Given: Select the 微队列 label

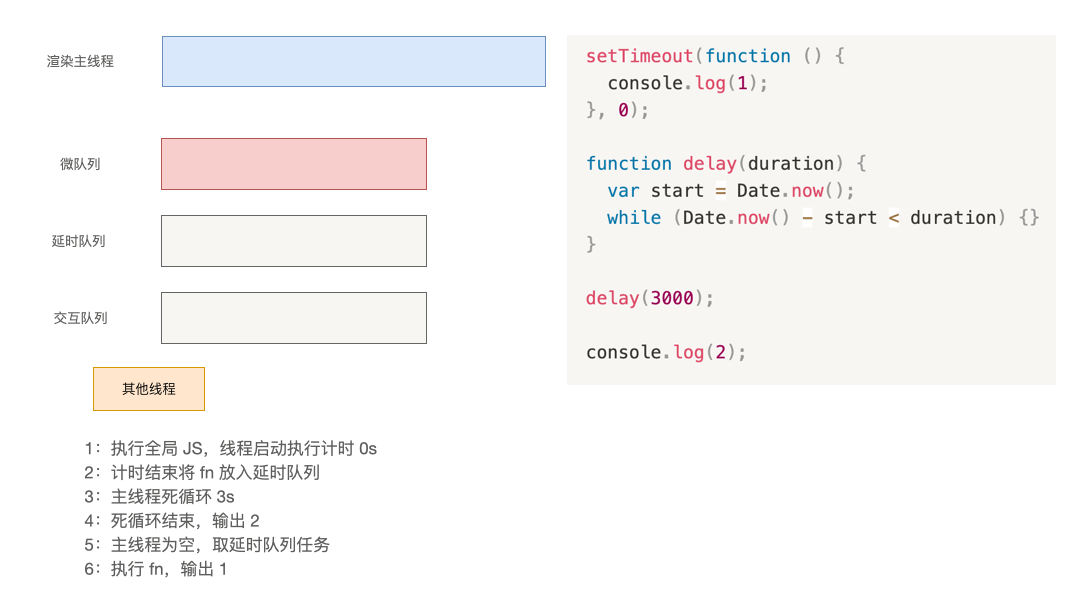Looking at the screenshot, I should [x=80, y=164].
